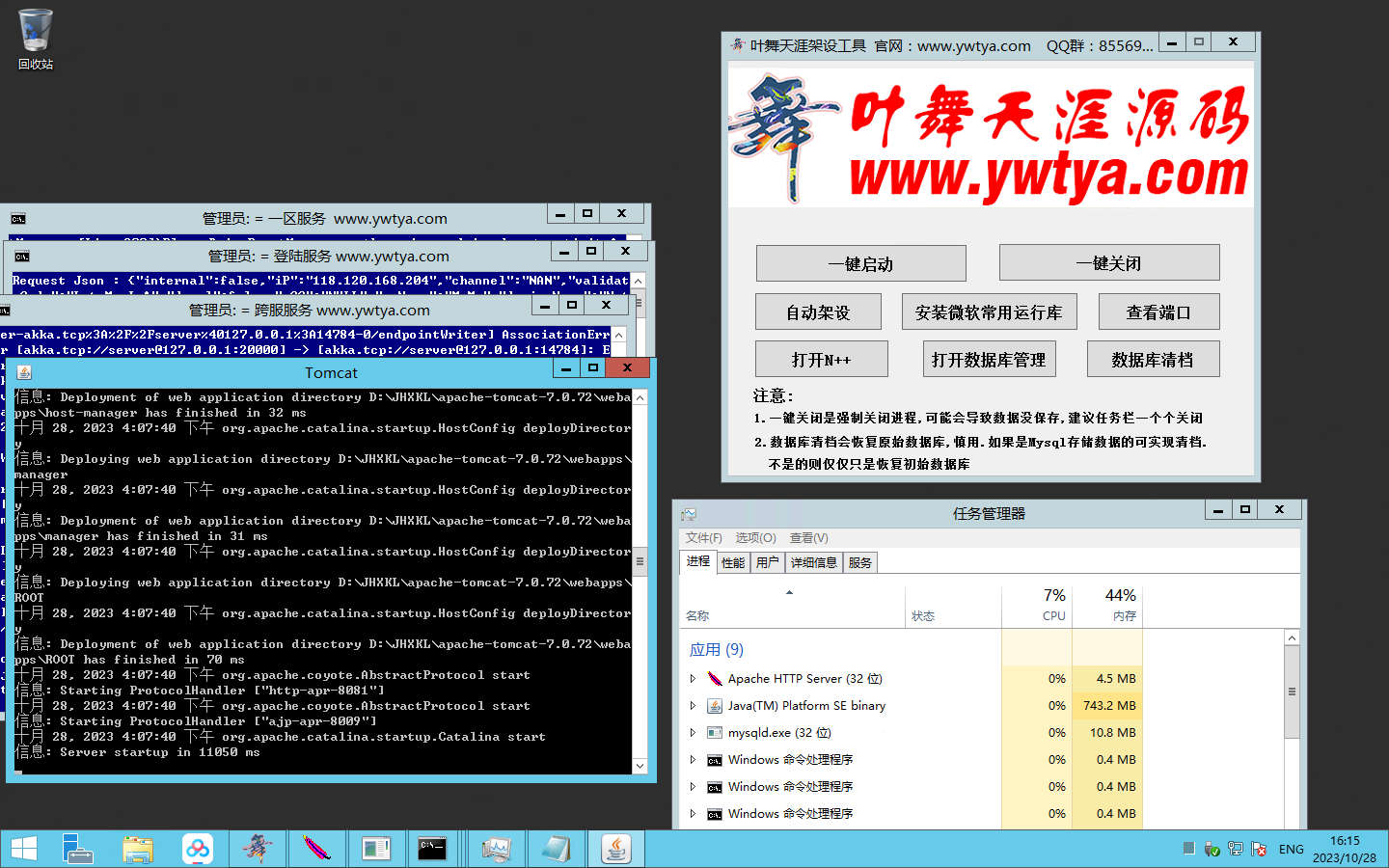The image size is (1389, 868).
Task: Open the Baidu Netdisk taskbar icon
Action: pos(198,849)
